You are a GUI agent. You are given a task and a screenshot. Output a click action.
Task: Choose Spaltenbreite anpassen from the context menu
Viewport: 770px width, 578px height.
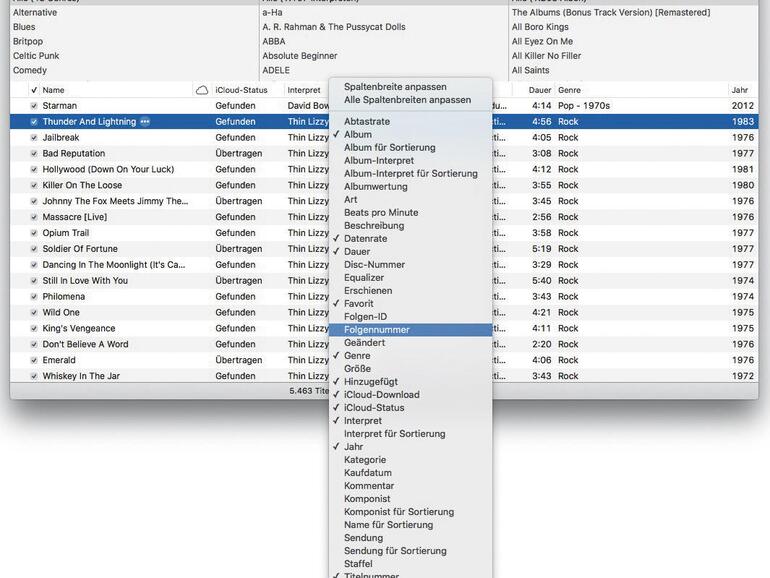(395, 87)
